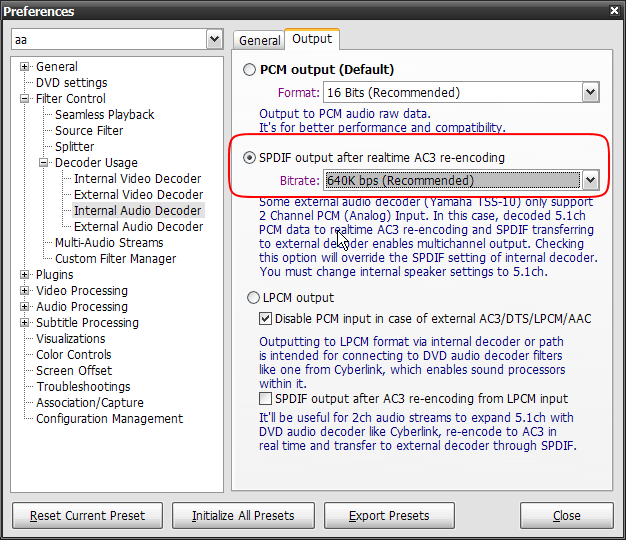
Task: Expand the Subtitle Processing tree node
Action: tap(25, 323)
